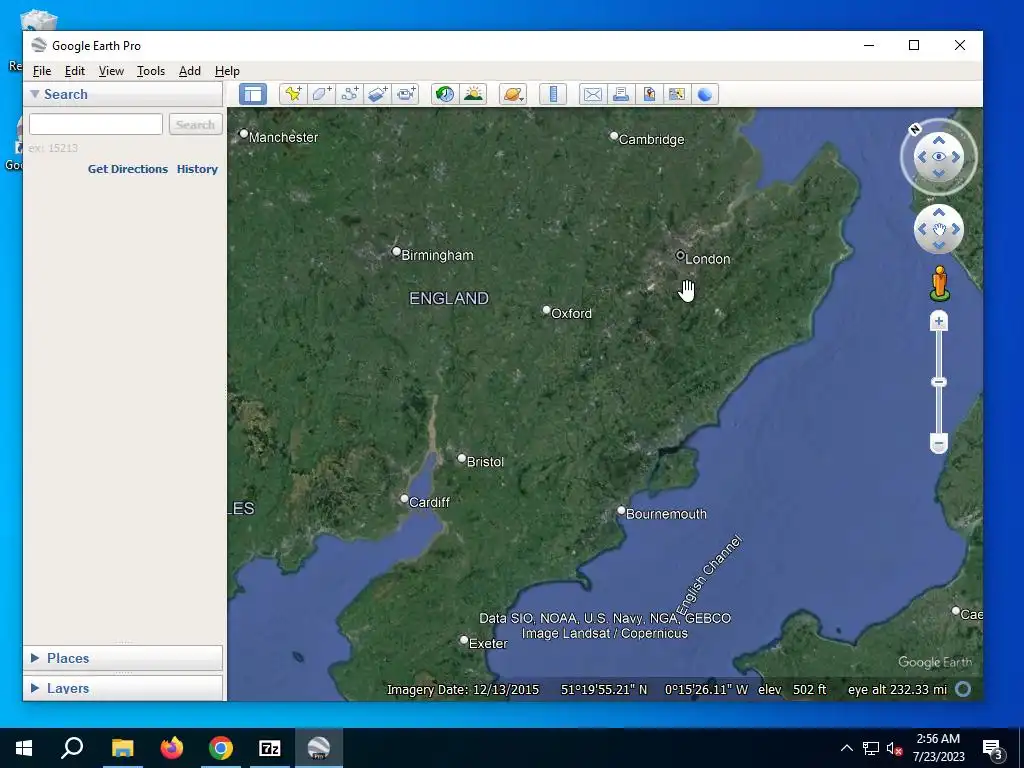This screenshot has width=1024, height=768.
Task: Expand the Layers panel
Action: (35, 688)
